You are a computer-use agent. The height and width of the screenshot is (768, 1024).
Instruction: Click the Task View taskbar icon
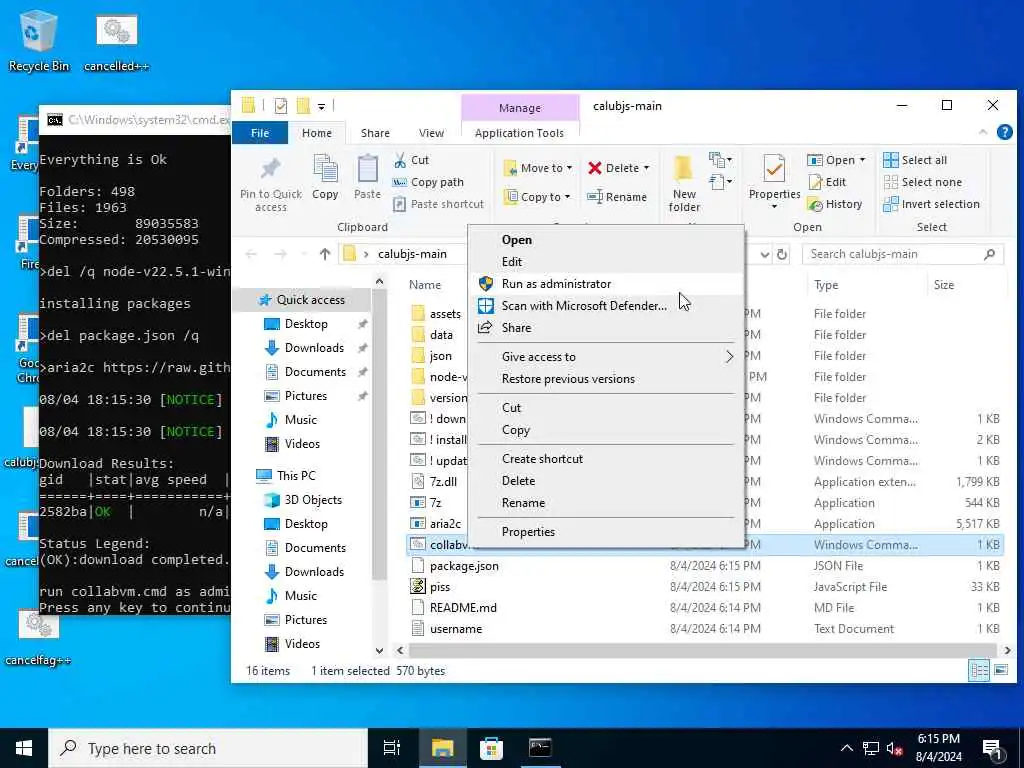[391, 748]
